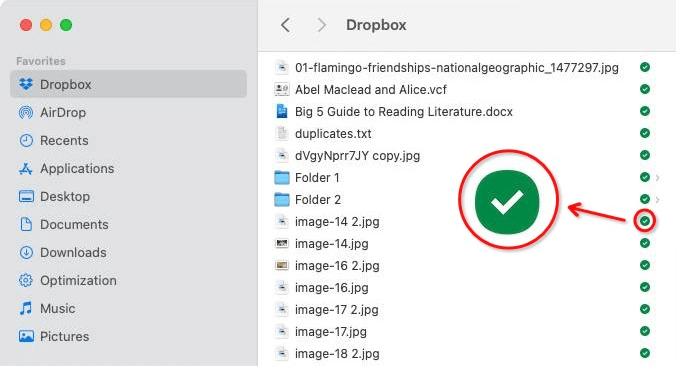Click sync checkmark for Big 5 Guide docx
The height and width of the screenshot is (366, 676).
645,111
